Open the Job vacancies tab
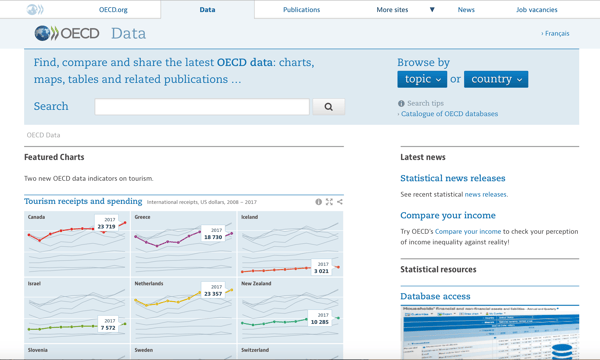 [536, 10]
